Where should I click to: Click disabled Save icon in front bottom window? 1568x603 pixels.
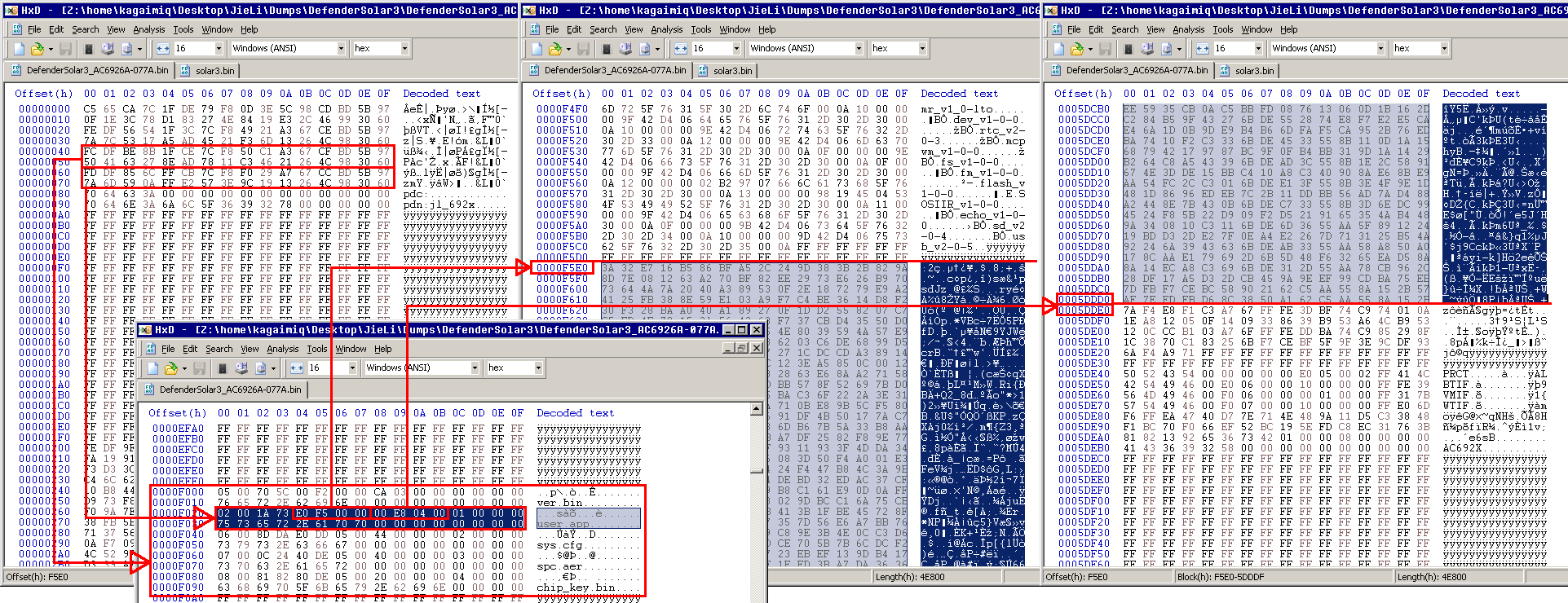click(x=200, y=368)
